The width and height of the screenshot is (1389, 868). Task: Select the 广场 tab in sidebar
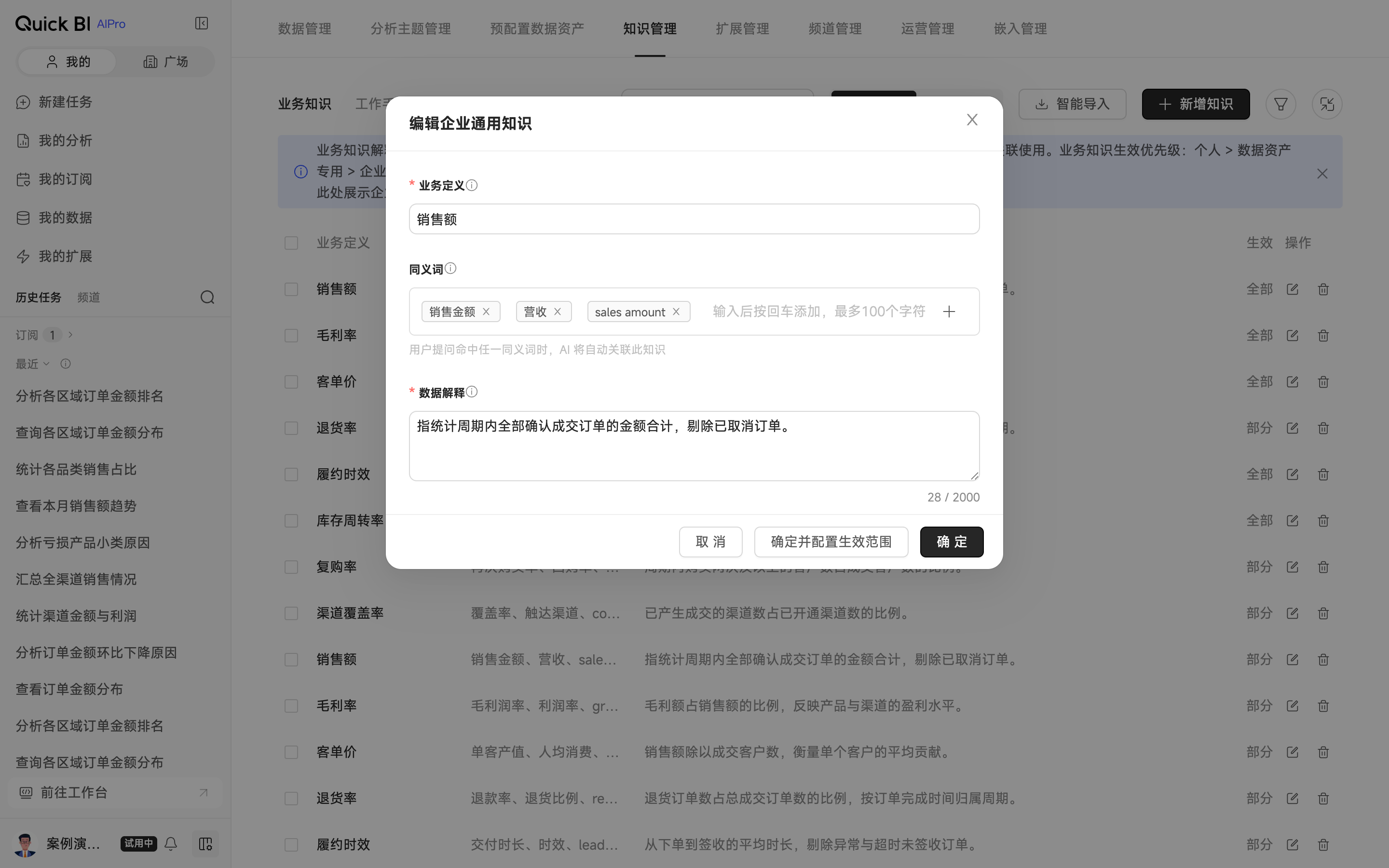tap(165, 61)
